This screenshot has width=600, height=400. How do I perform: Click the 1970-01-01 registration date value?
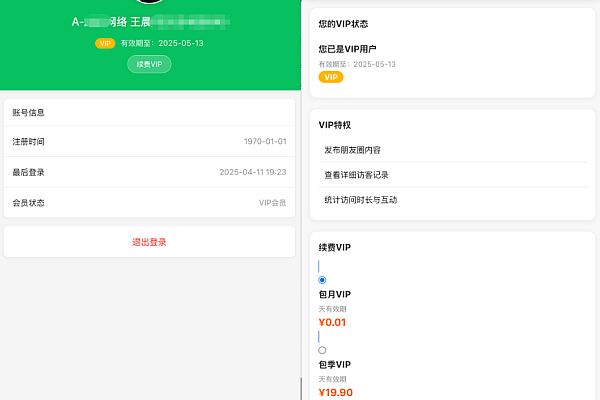coord(265,142)
